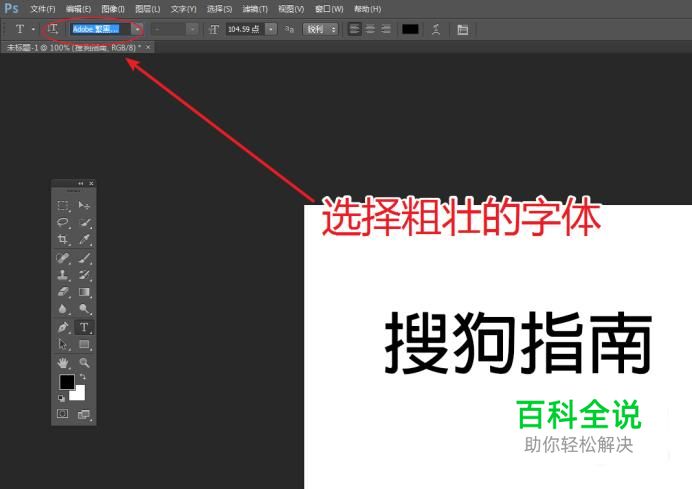Open the 文件(F) menu
This screenshot has height=489, width=692.
point(43,9)
